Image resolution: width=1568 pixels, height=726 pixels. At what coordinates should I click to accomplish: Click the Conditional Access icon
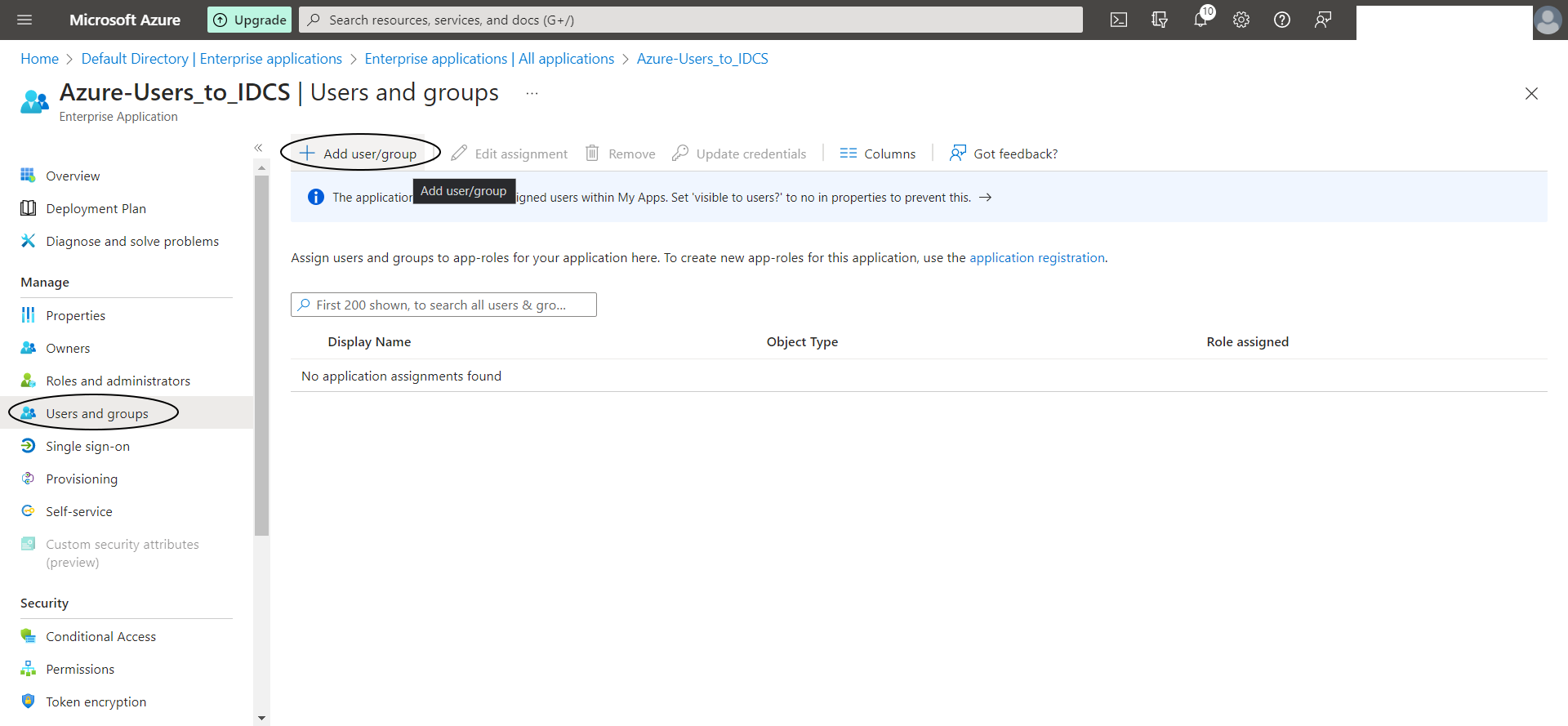click(28, 636)
